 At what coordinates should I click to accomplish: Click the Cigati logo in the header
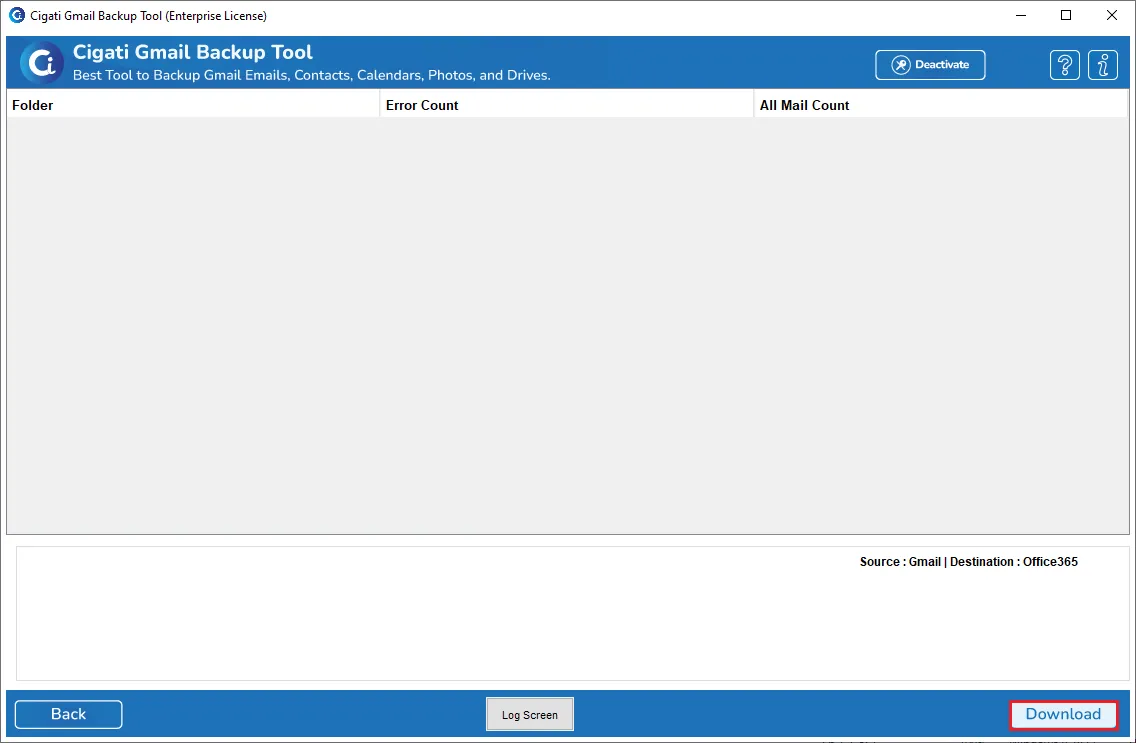(41, 63)
